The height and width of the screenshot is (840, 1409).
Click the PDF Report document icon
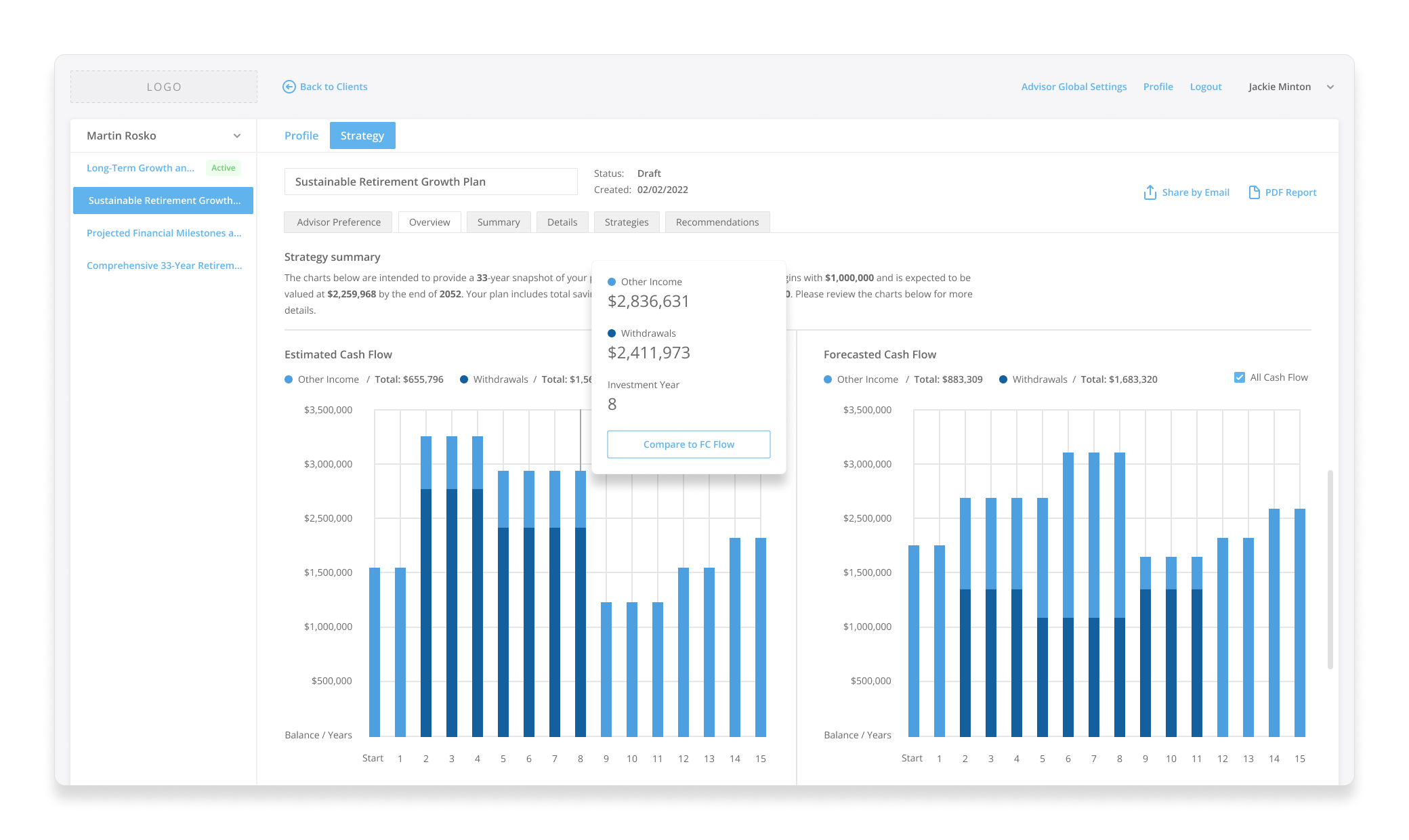click(x=1254, y=192)
